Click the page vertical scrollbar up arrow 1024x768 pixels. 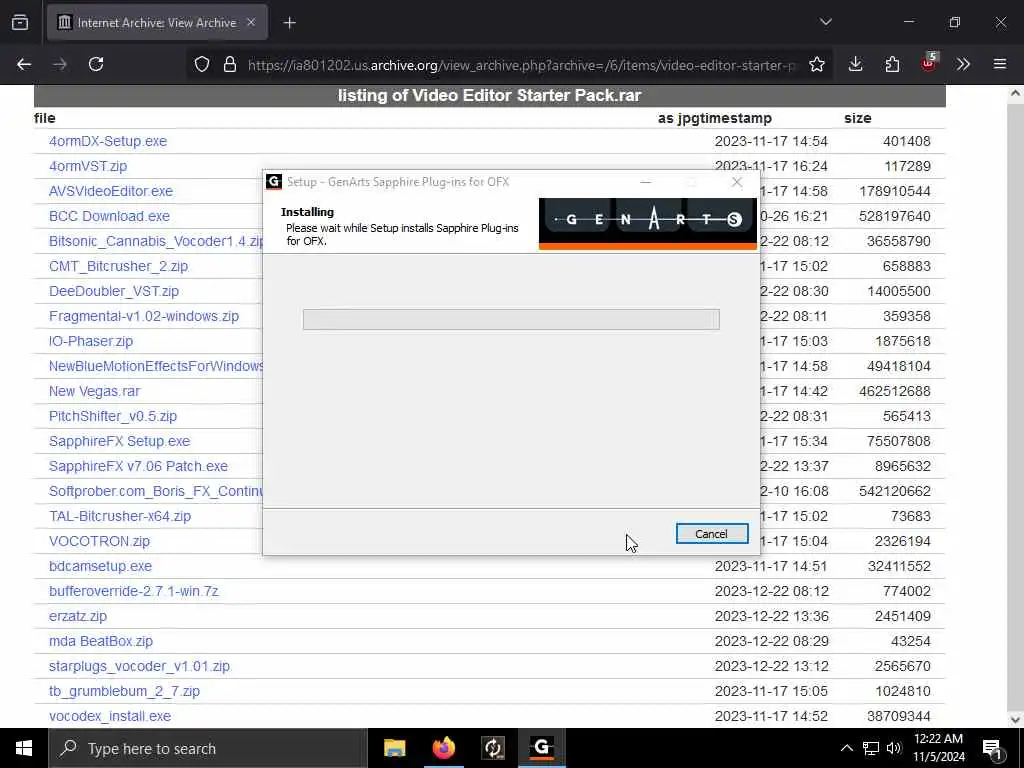click(1015, 93)
